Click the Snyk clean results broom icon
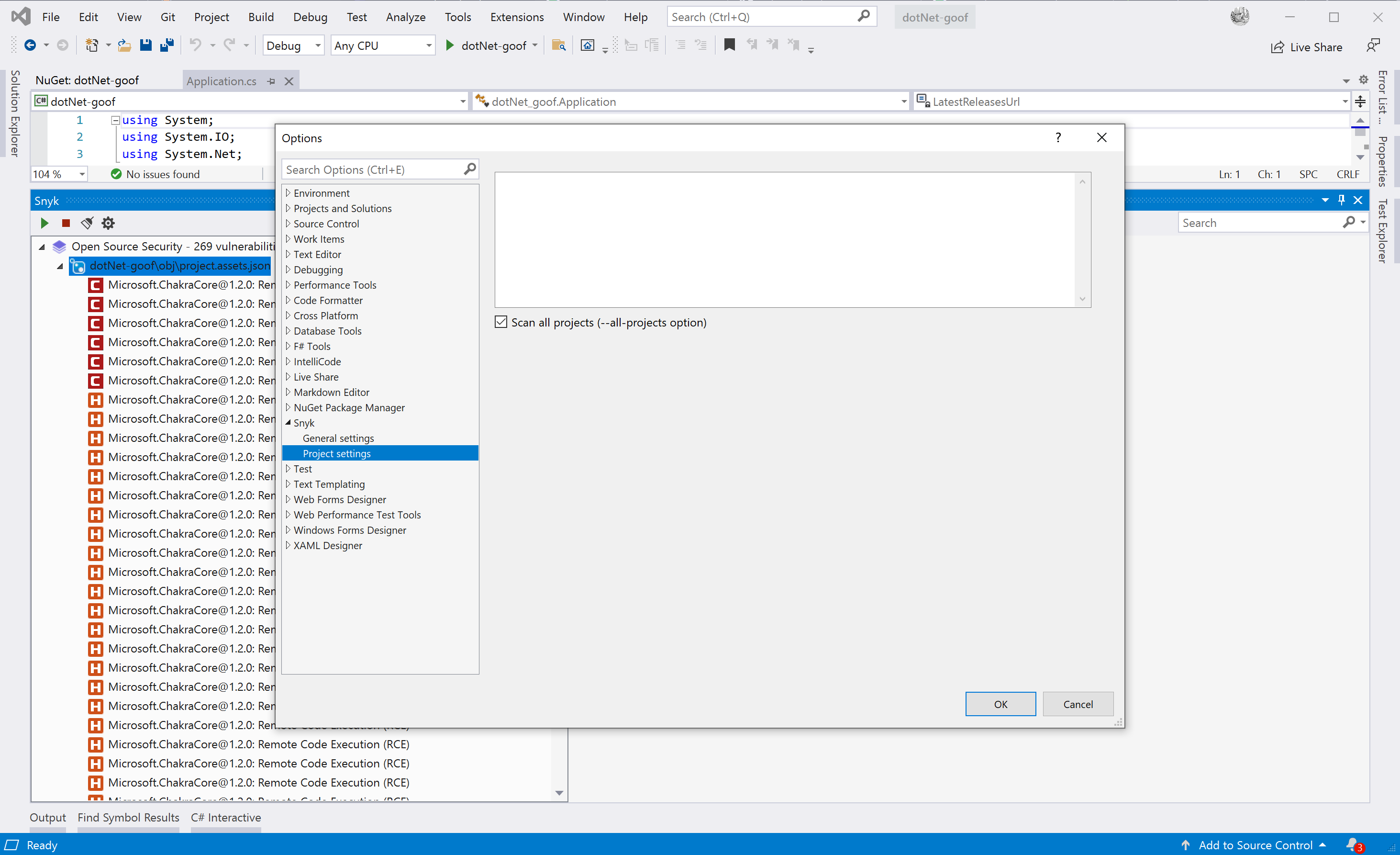 pyautogui.click(x=87, y=223)
